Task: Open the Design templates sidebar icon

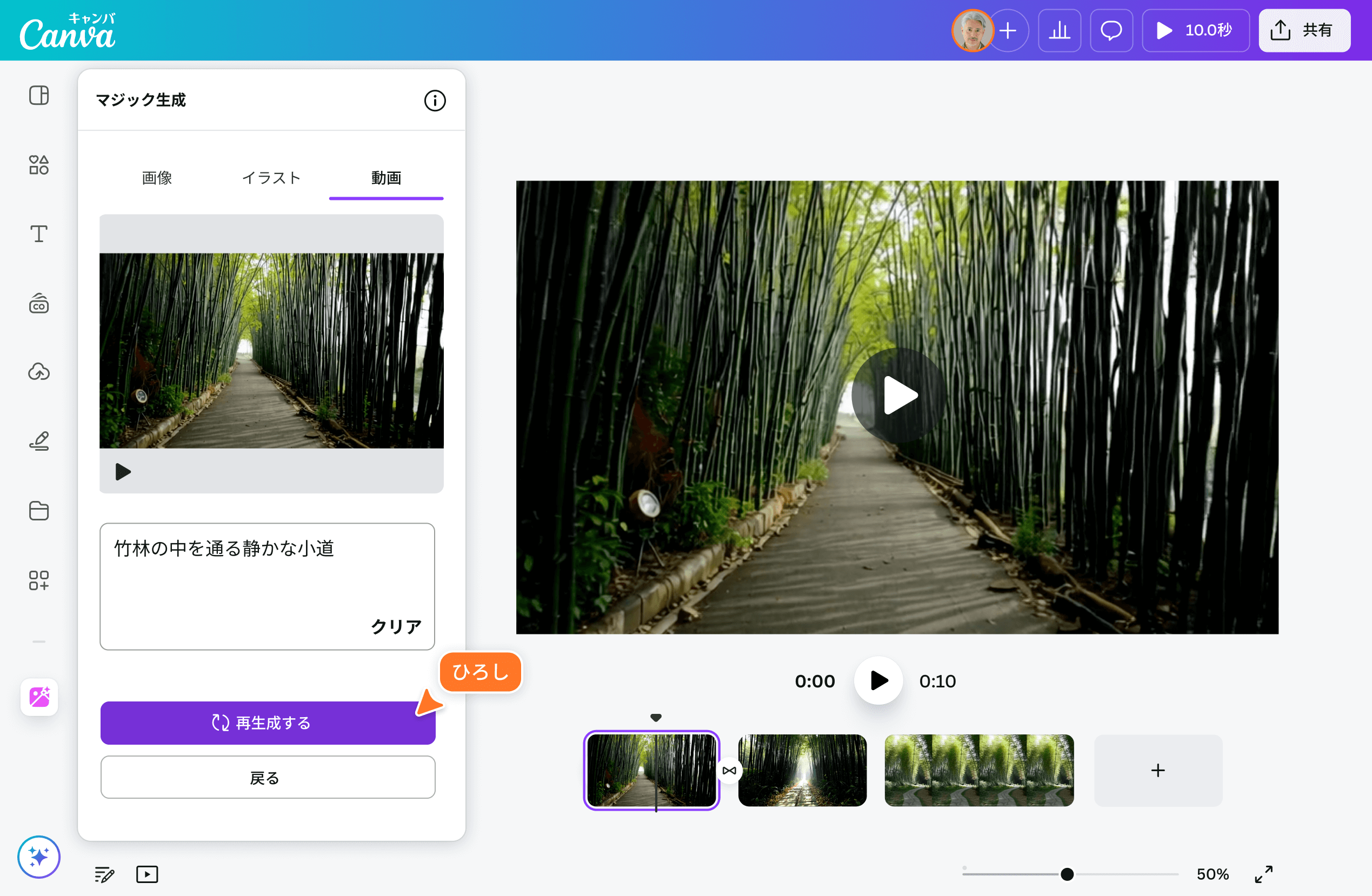Action: point(38,95)
